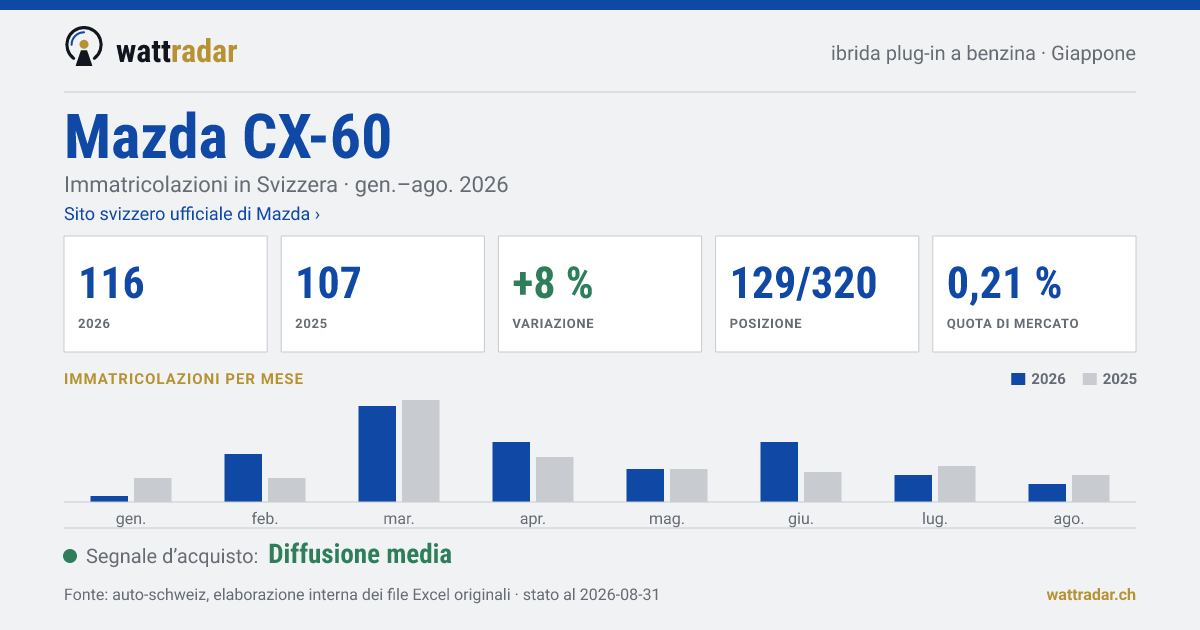Click the mar. month axis label
The height and width of the screenshot is (630, 1200).
[x=399, y=519]
